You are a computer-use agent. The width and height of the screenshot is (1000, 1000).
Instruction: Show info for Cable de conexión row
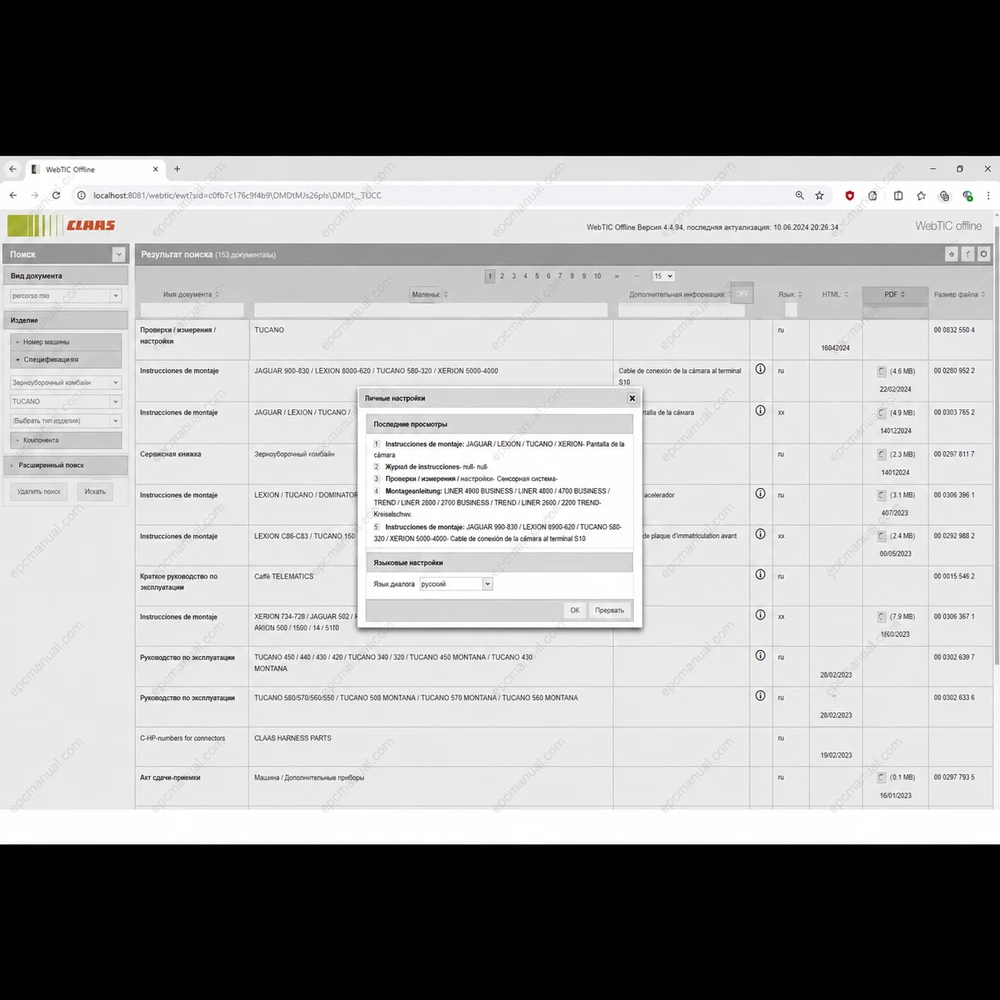pyautogui.click(x=760, y=369)
